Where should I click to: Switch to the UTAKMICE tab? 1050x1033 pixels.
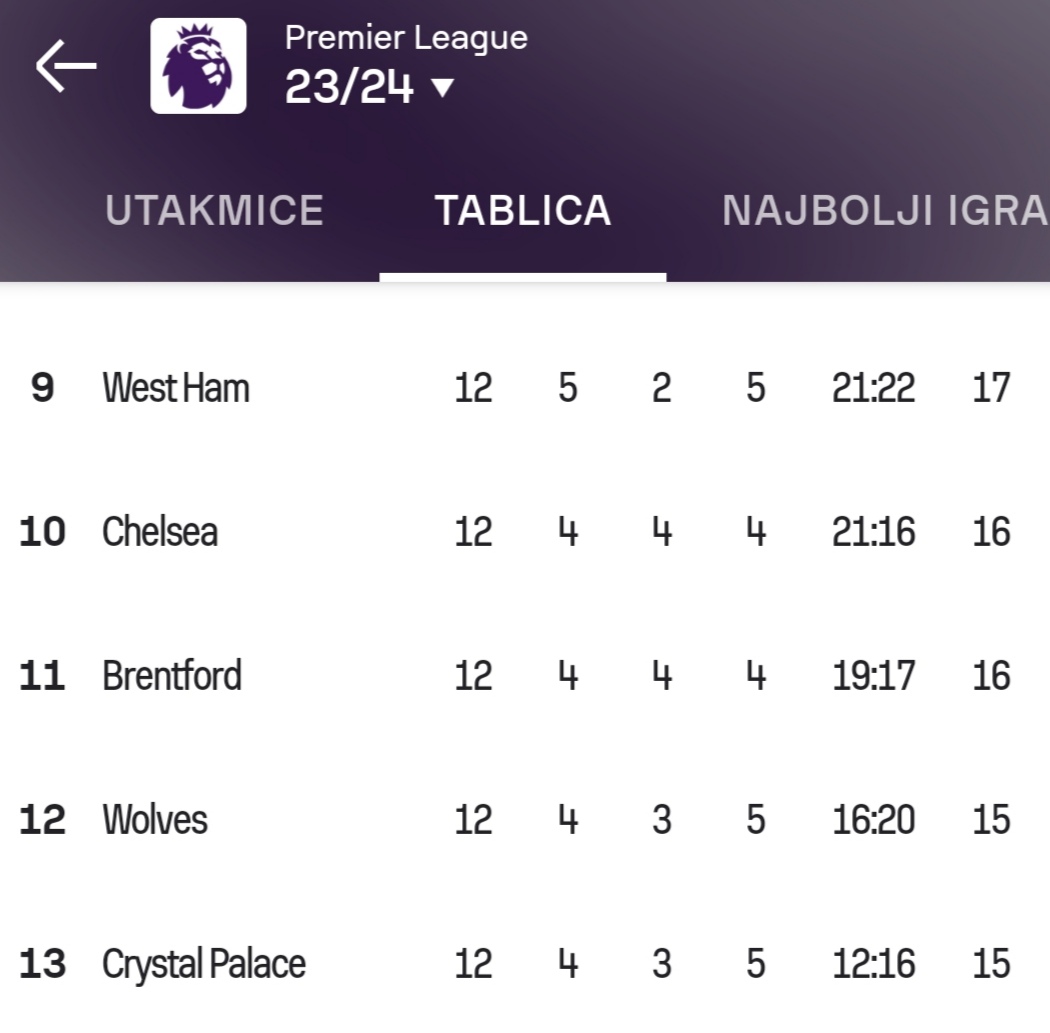[214, 211]
